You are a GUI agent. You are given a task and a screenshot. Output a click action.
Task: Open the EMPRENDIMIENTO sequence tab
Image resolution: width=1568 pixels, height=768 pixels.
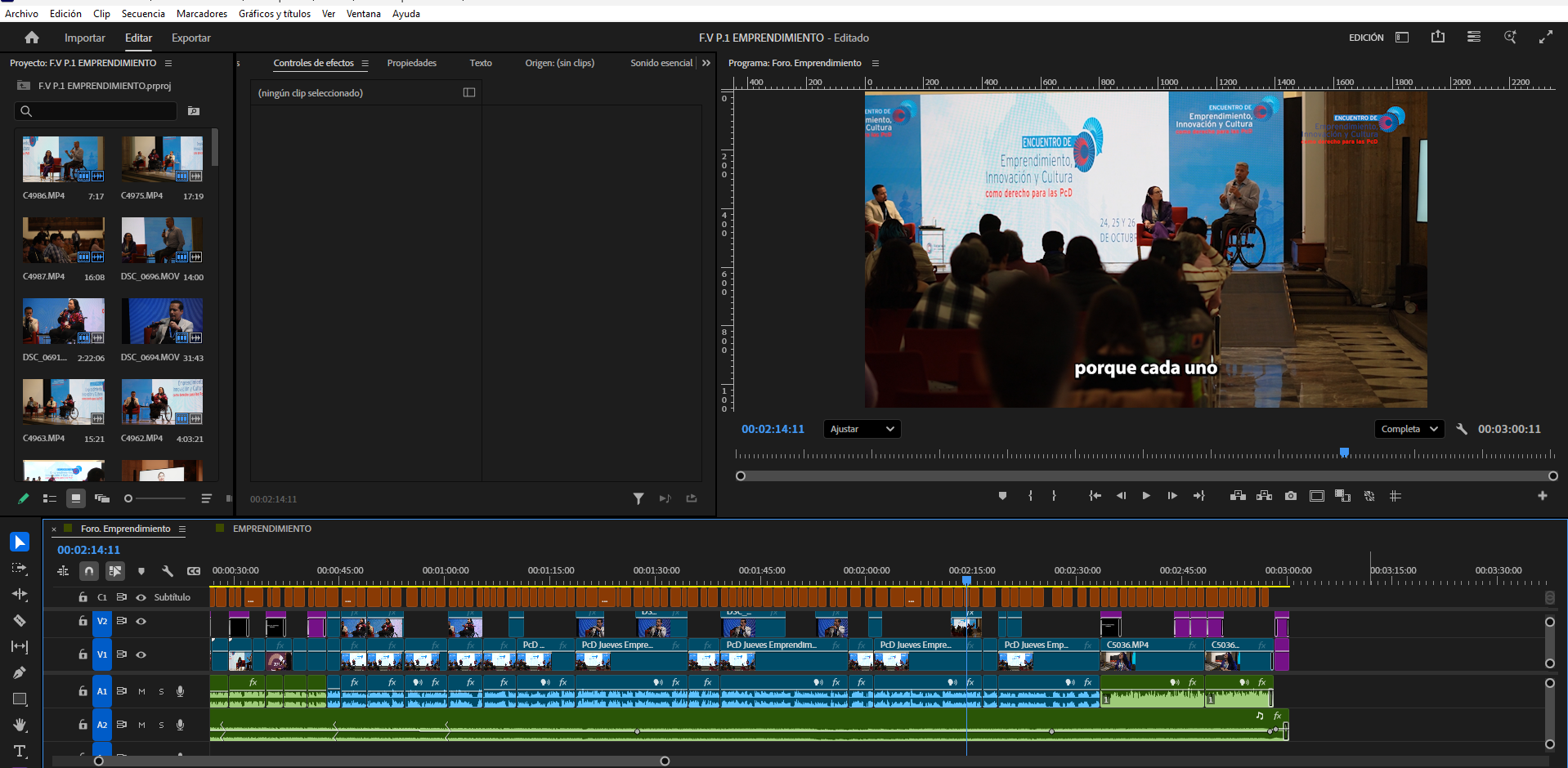tap(272, 529)
